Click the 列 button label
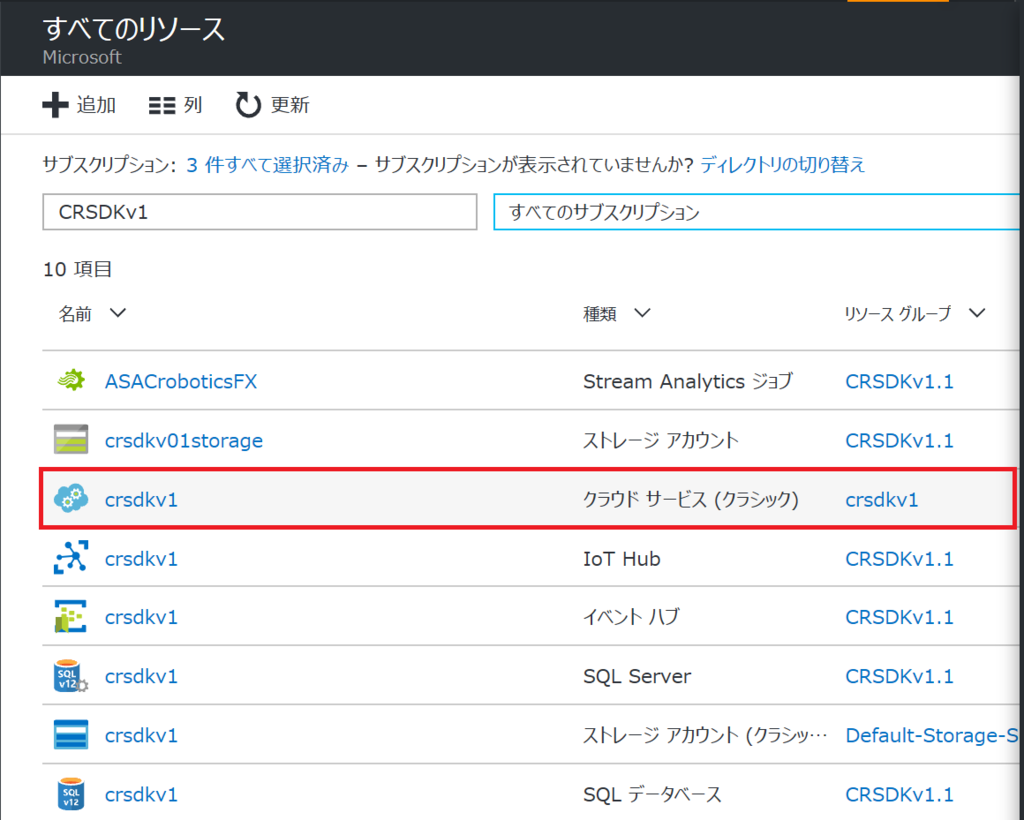 point(193,105)
